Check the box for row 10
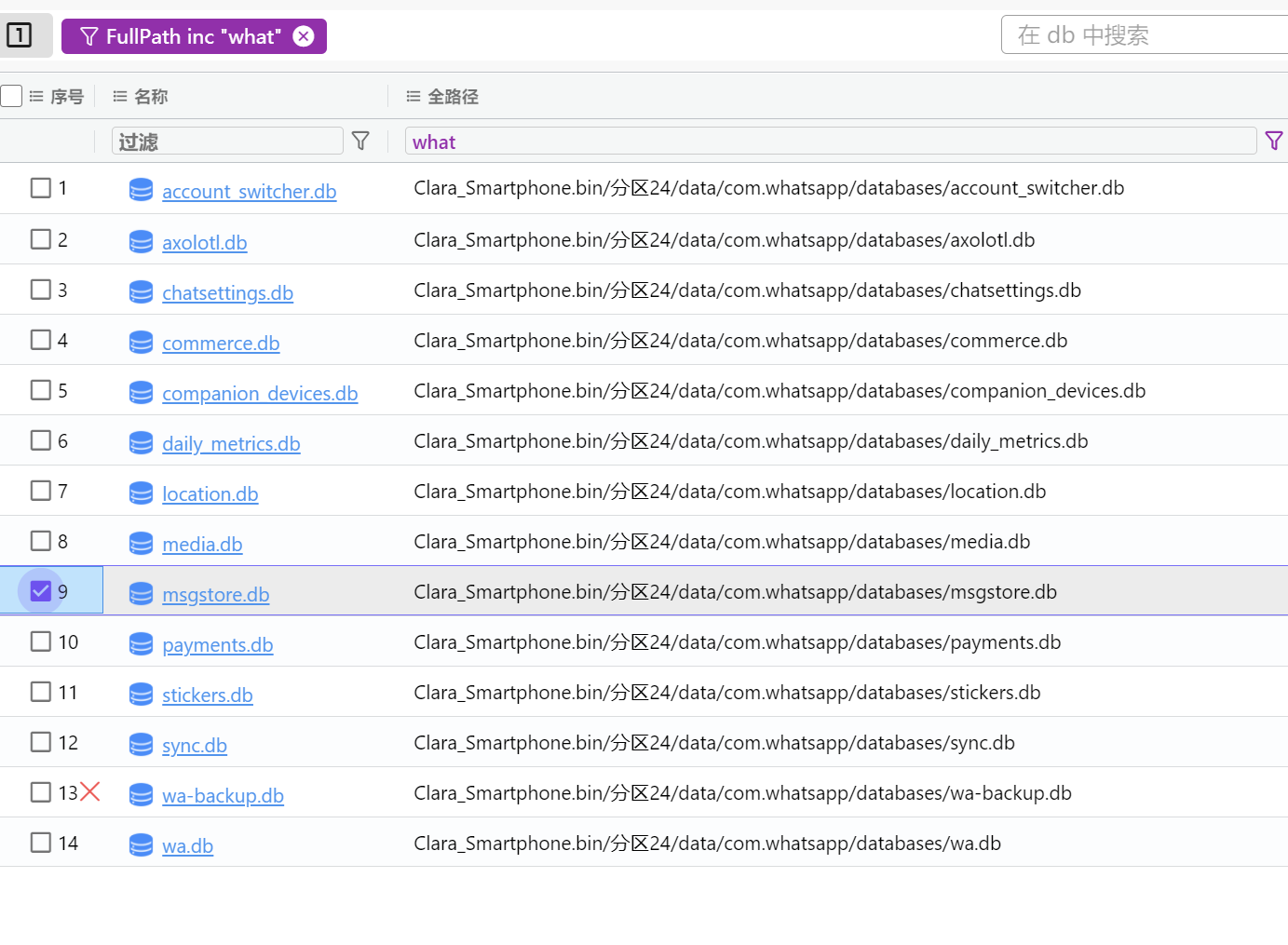This screenshot has width=1288, height=945. [x=41, y=641]
